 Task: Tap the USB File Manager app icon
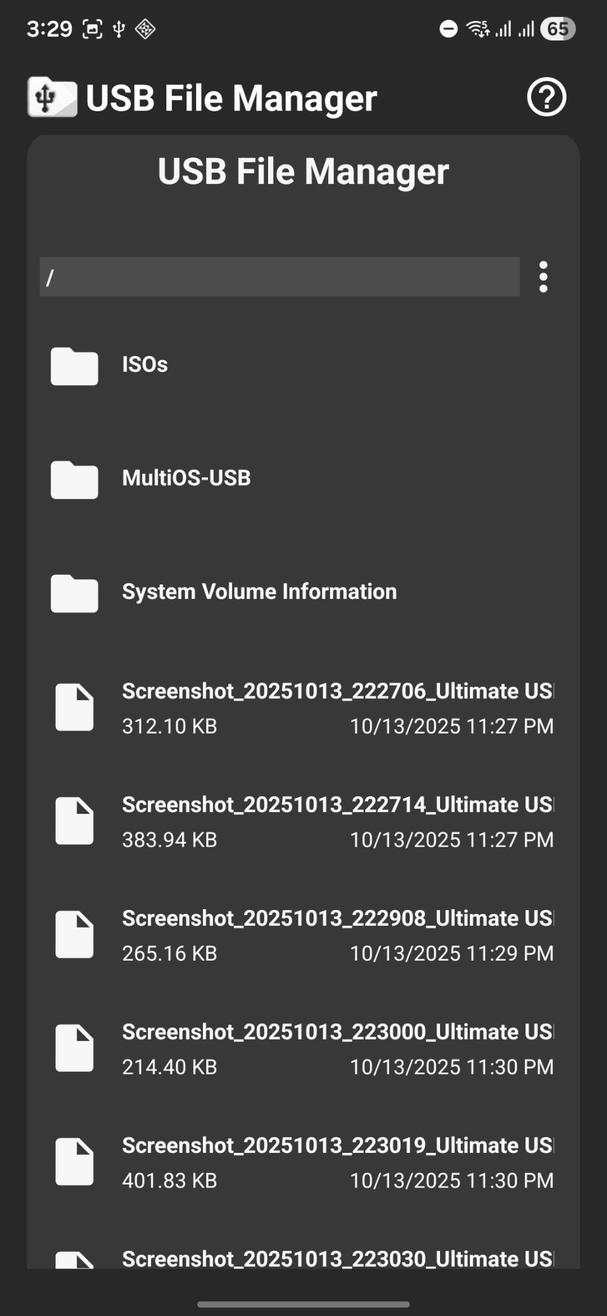(51, 97)
